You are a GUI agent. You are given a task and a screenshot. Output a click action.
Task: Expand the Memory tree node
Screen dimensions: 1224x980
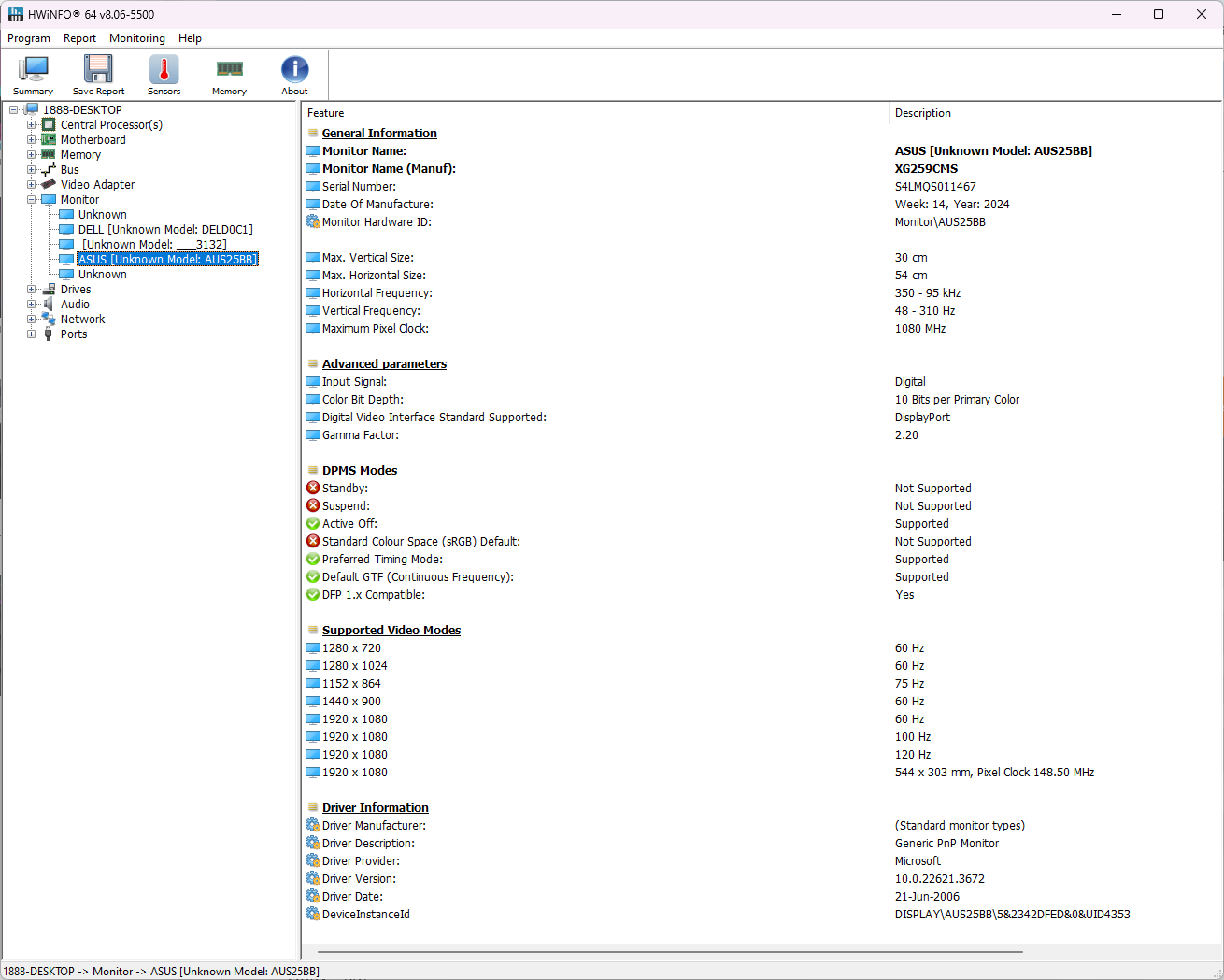[32, 155]
